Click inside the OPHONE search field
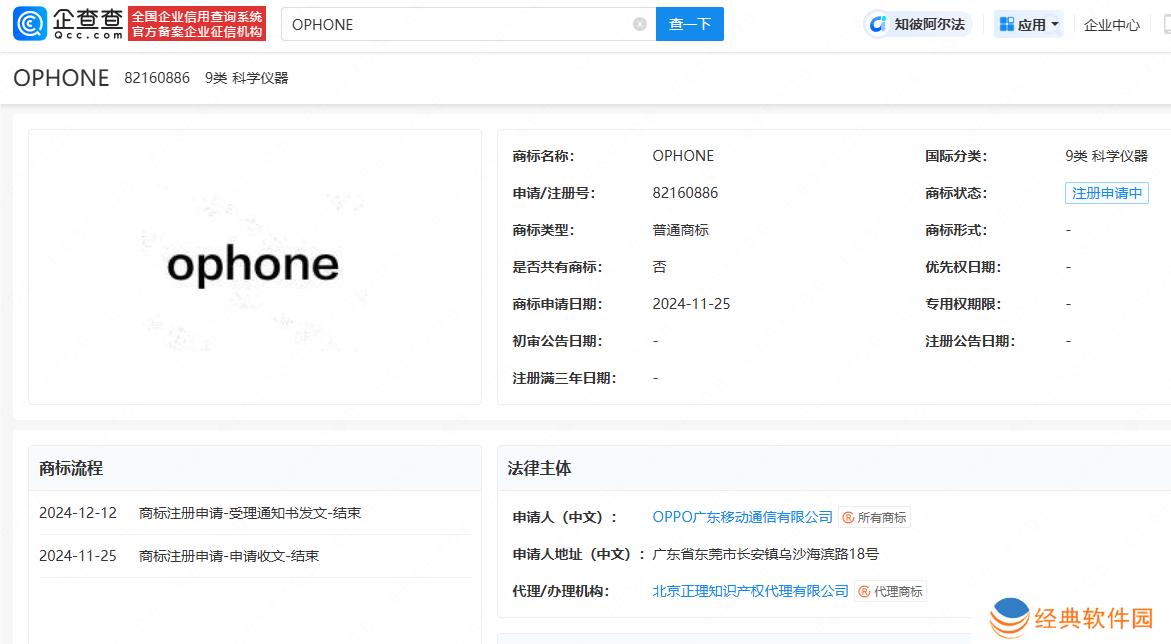The image size is (1171, 644). [460, 24]
